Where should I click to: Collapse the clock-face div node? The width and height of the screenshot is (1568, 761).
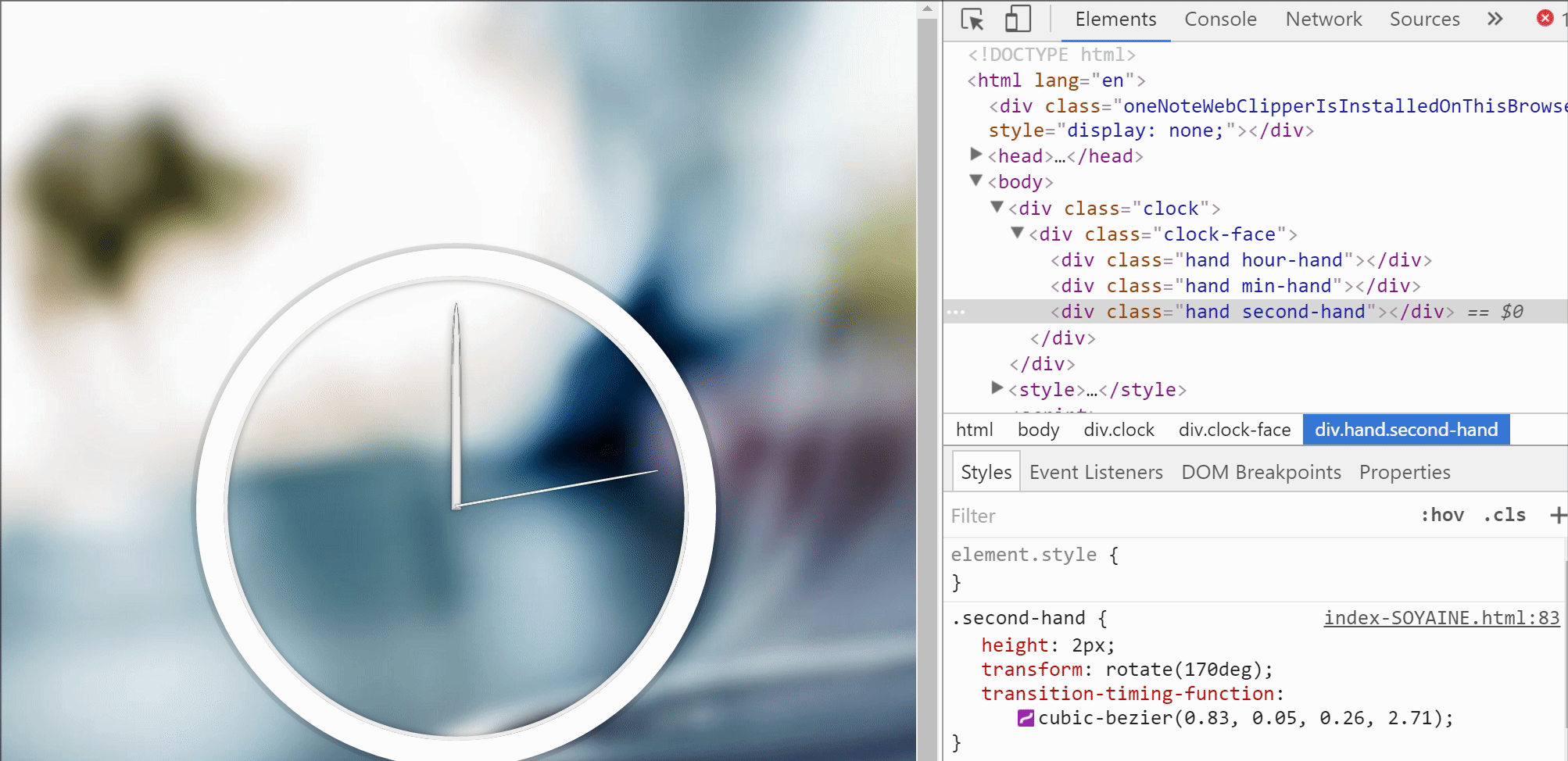coord(1017,233)
